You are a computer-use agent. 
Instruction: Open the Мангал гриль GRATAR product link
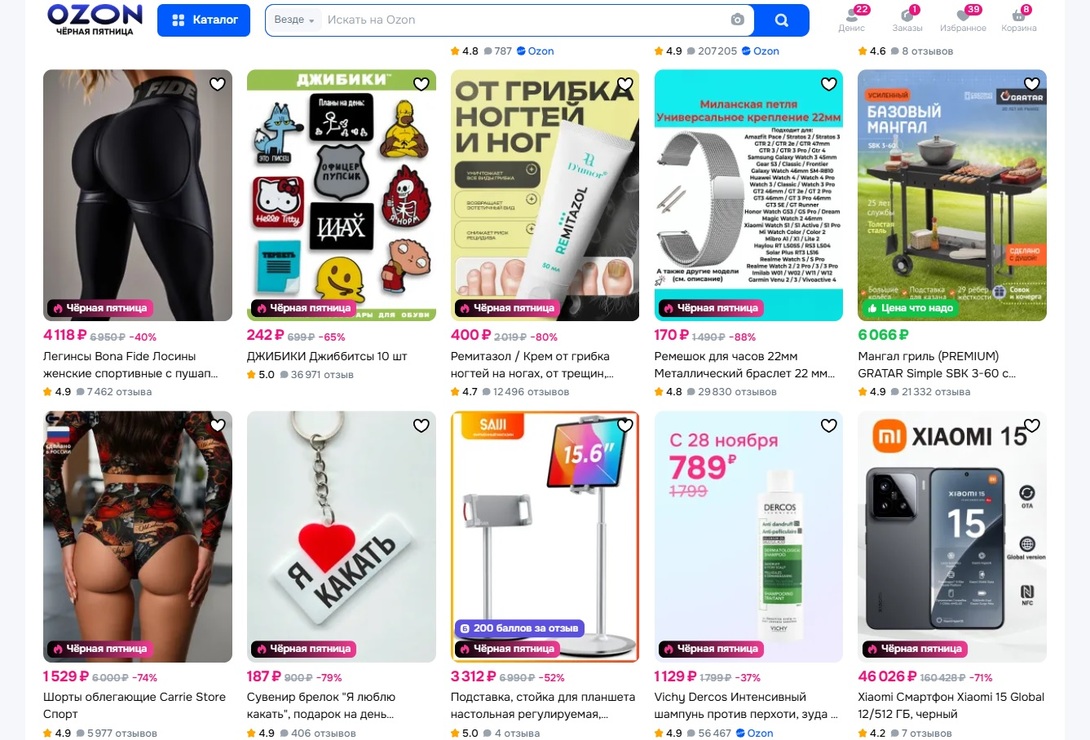(x=937, y=365)
